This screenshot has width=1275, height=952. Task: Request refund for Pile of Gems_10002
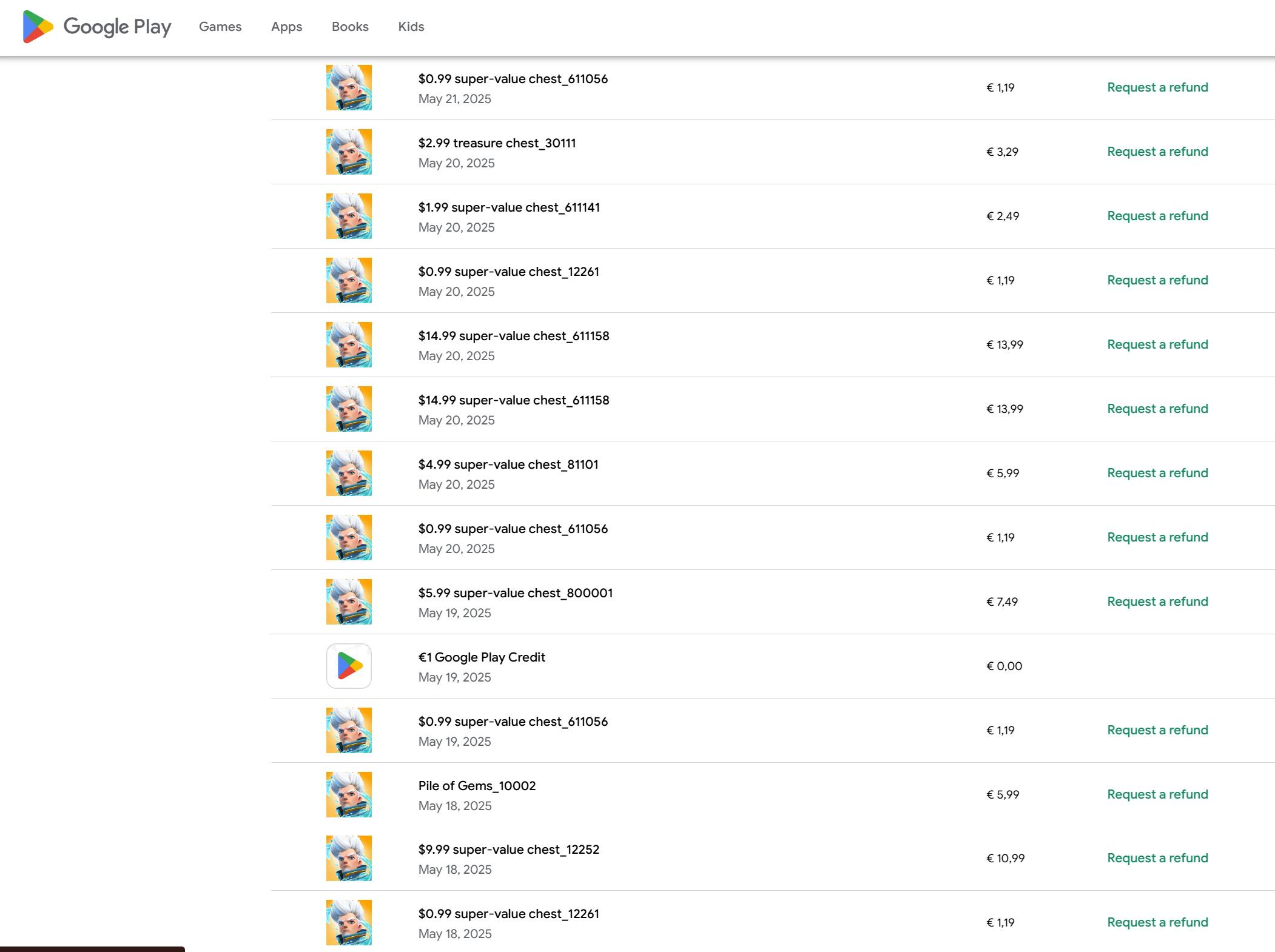point(1157,794)
